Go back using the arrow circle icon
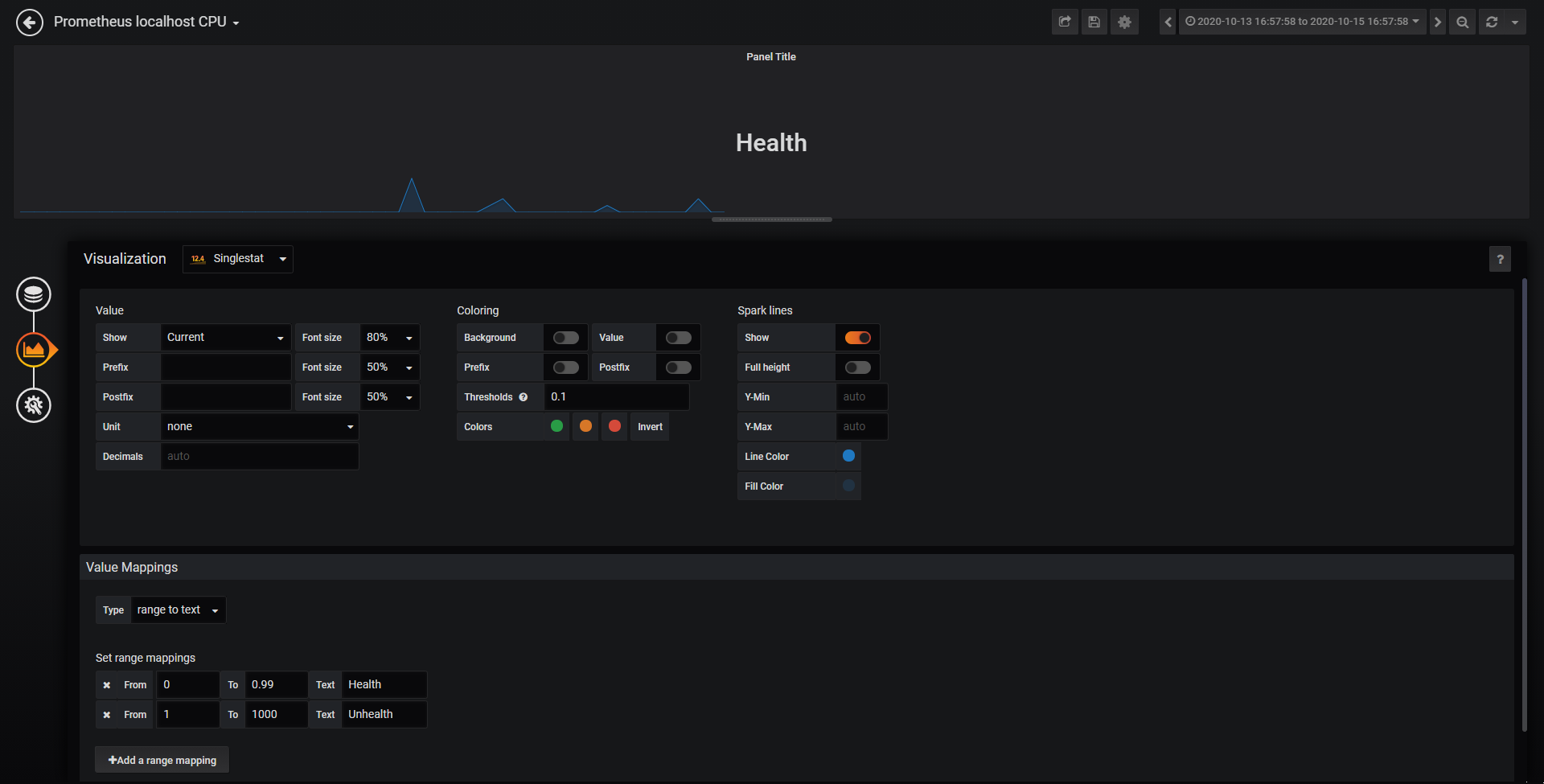Image resolution: width=1544 pixels, height=784 pixels. pos(30,23)
